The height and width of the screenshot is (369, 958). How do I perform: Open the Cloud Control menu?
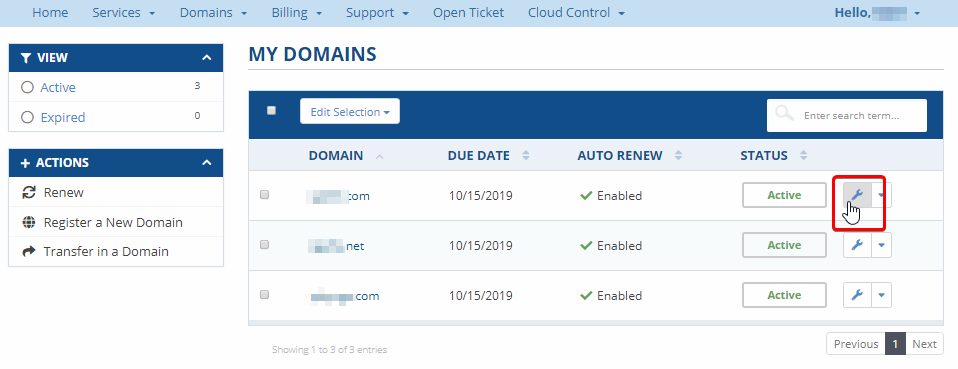[576, 13]
